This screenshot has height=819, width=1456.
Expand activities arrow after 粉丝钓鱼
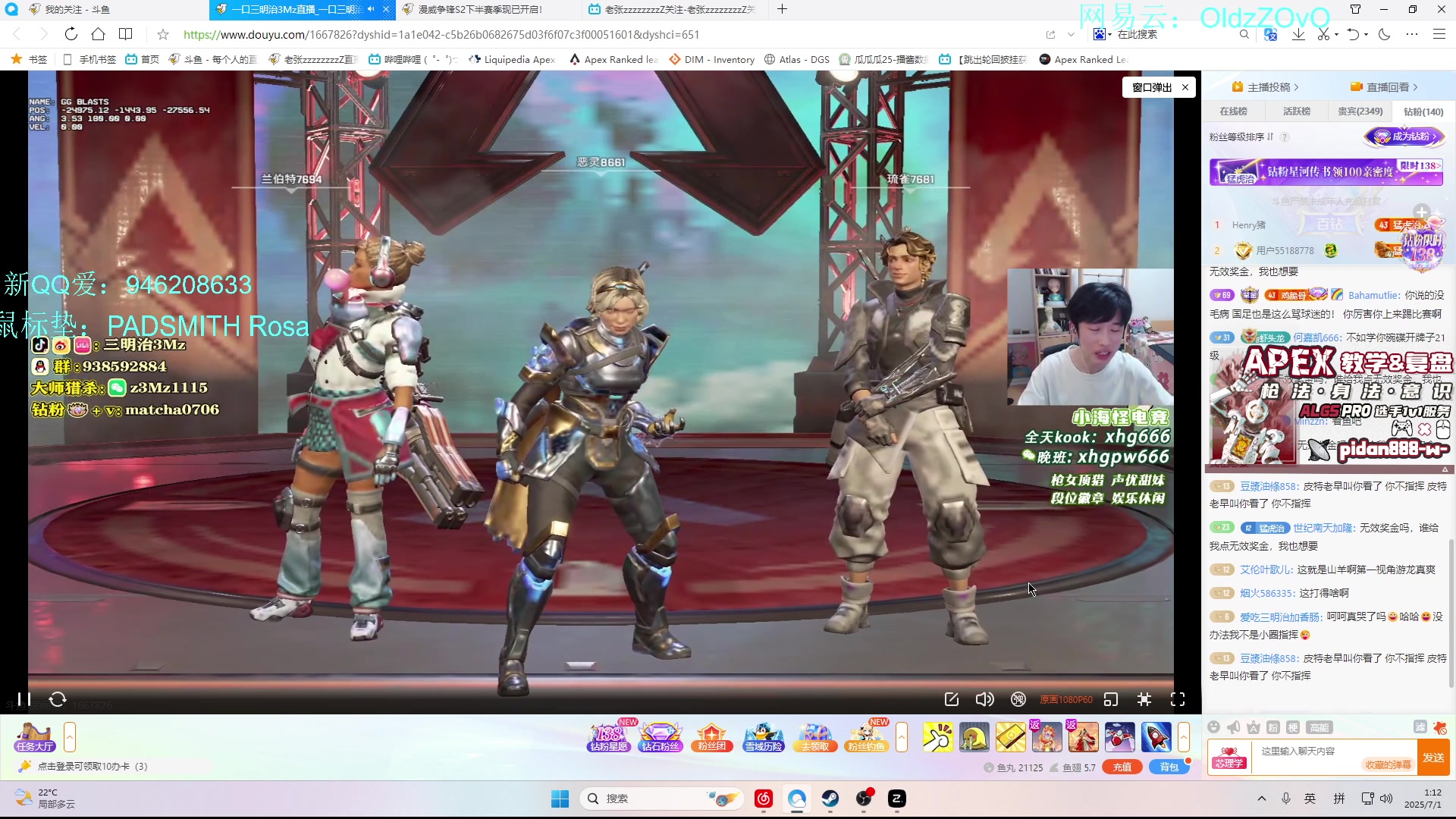click(x=902, y=737)
